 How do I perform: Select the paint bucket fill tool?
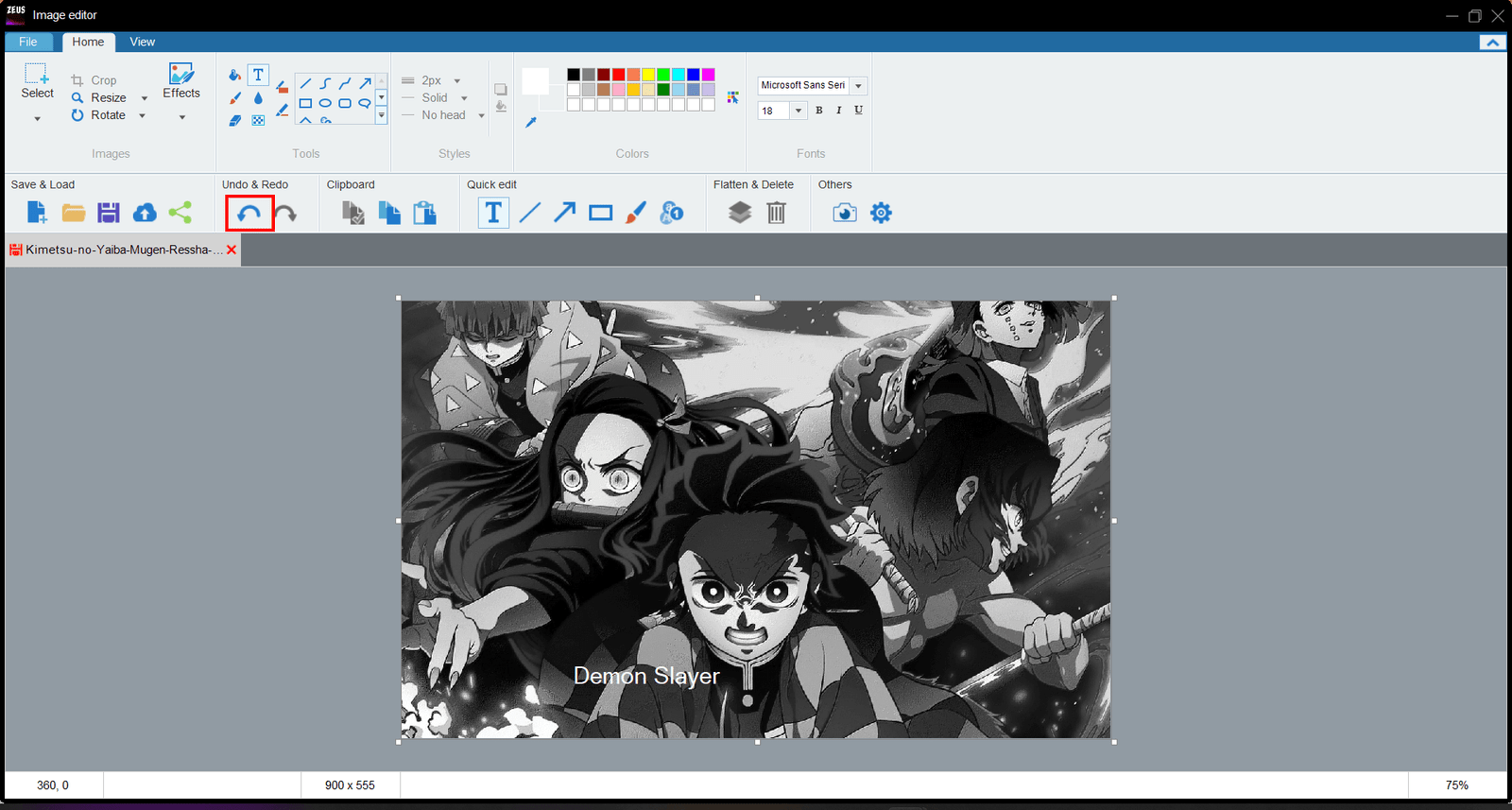[x=234, y=75]
